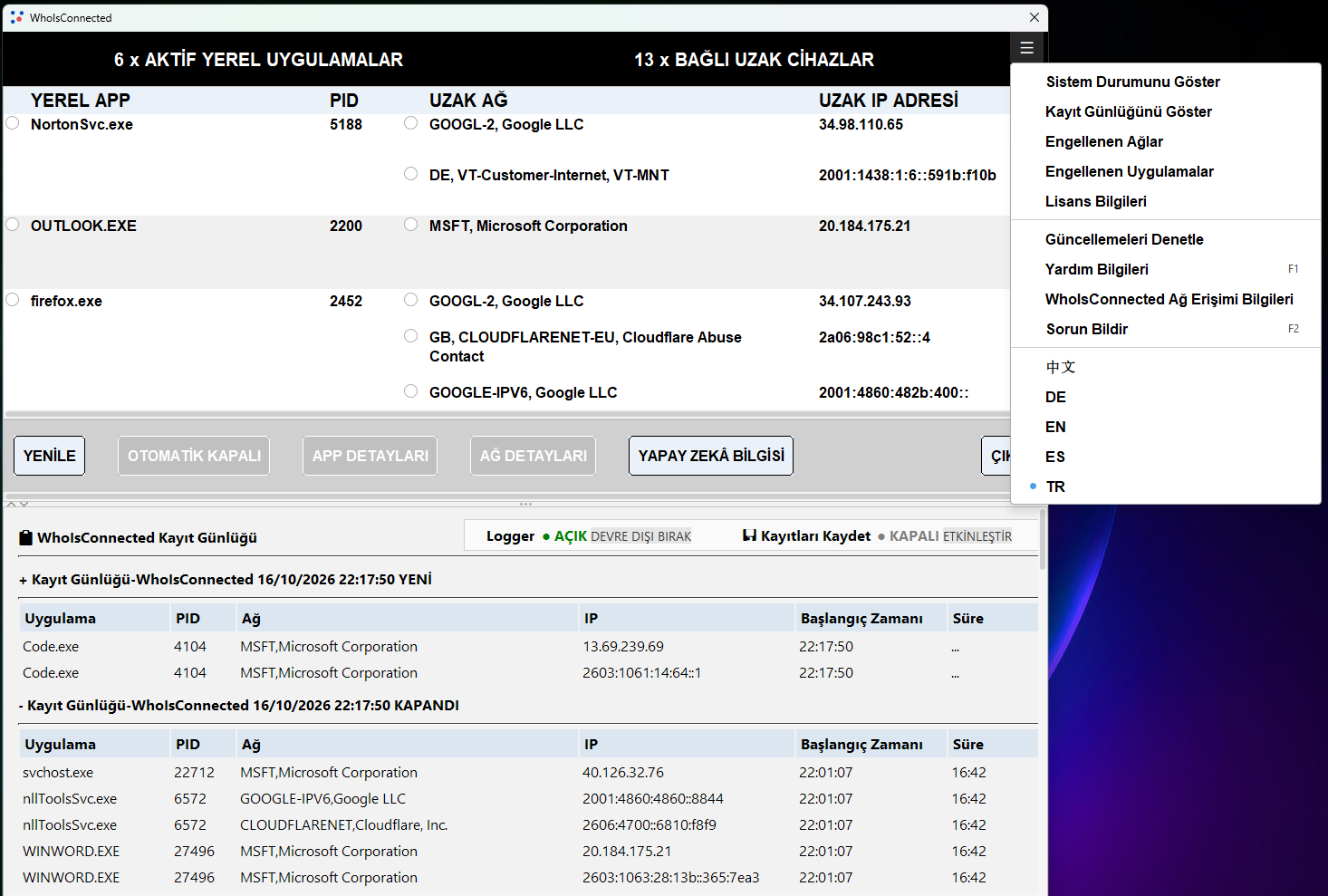Expand the log section marked YENİ
This screenshot has height=896, width=1328.
click(24, 580)
